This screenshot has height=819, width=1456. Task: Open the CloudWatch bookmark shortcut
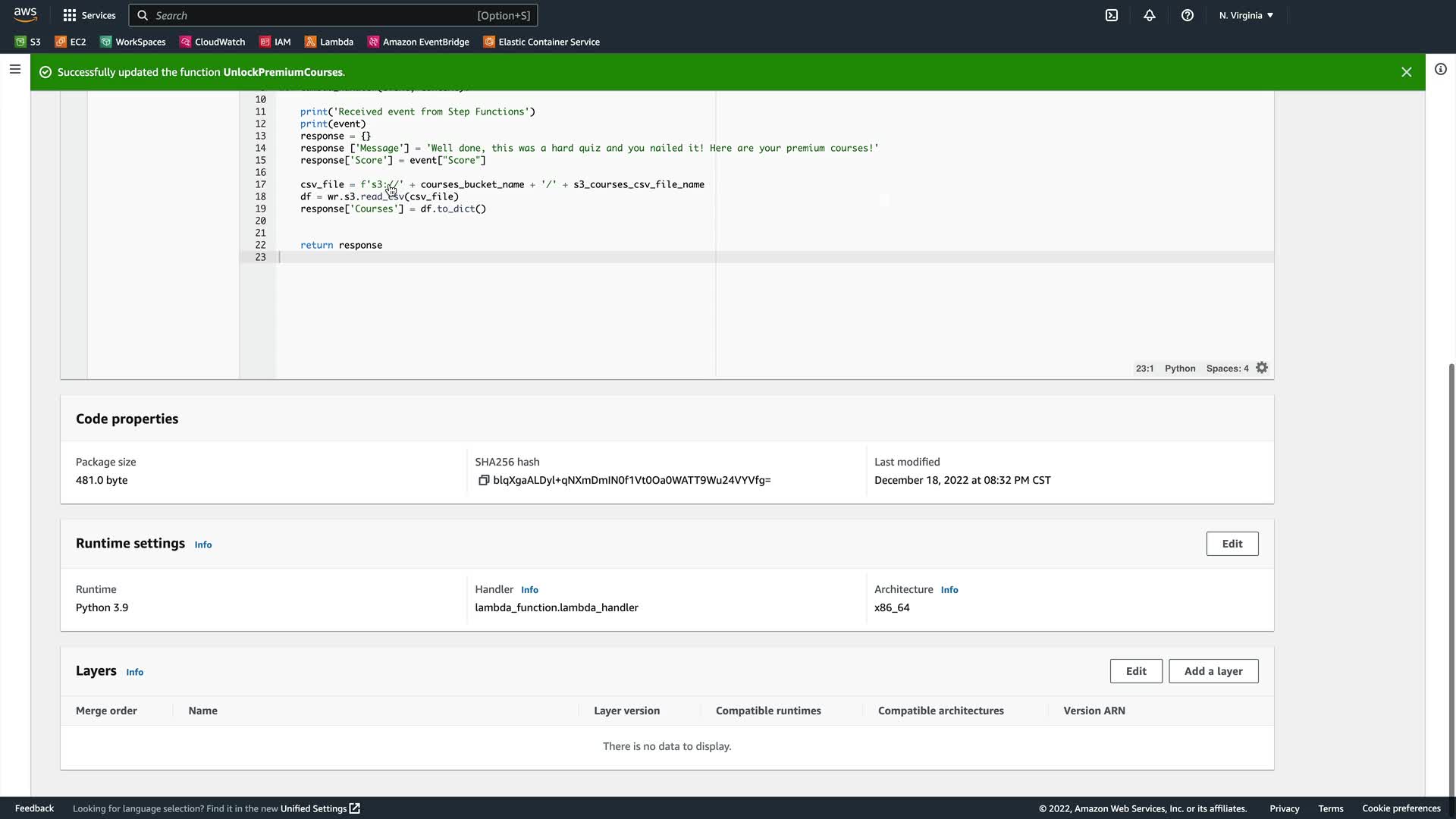pyautogui.click(x=212, y=42)
